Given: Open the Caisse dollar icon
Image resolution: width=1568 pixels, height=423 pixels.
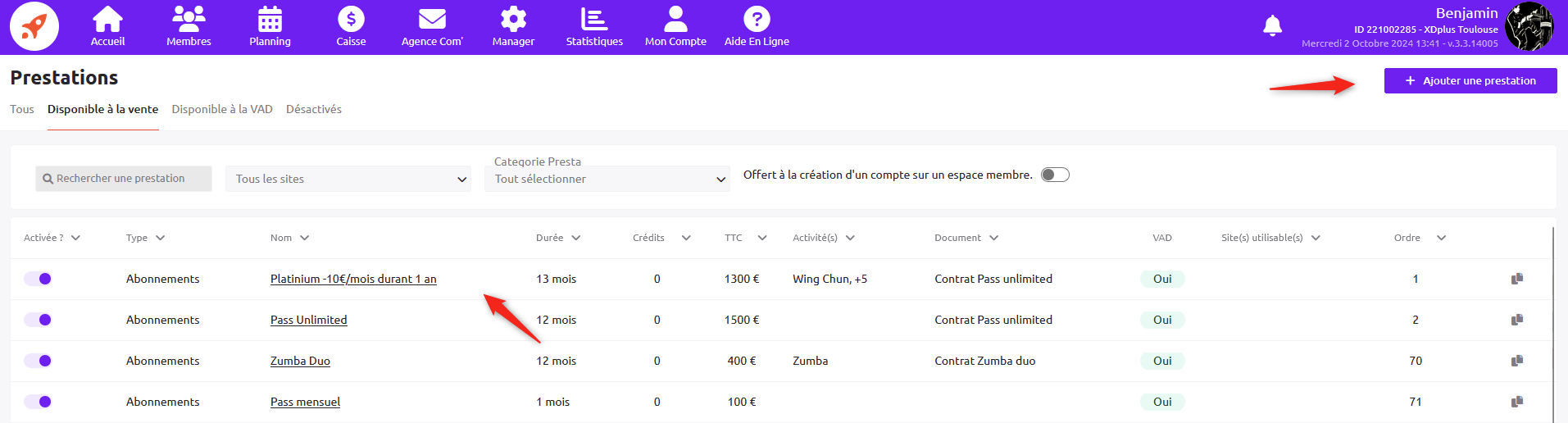Looking at the screenshot, I should click(x=351, y=20).
